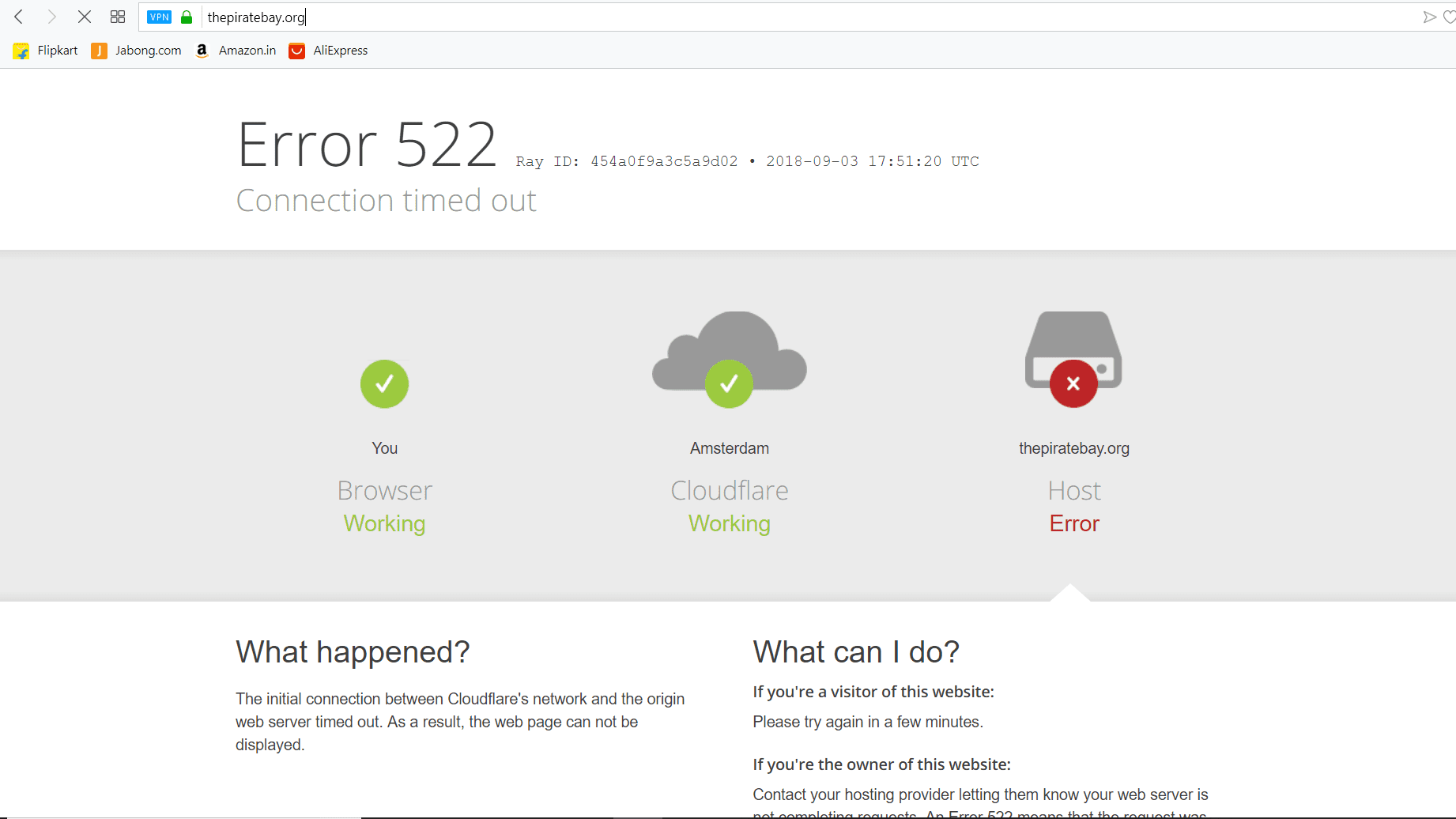Open the AliExpress bookmark
The width and height of the screenshot is (1456, 819).
point(329,51)
